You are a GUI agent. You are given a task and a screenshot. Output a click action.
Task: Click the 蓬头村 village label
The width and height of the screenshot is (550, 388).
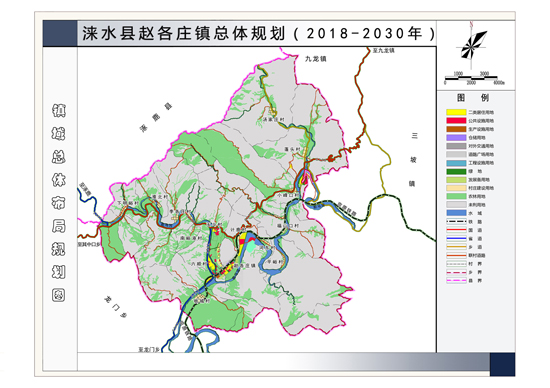point(292,149)
